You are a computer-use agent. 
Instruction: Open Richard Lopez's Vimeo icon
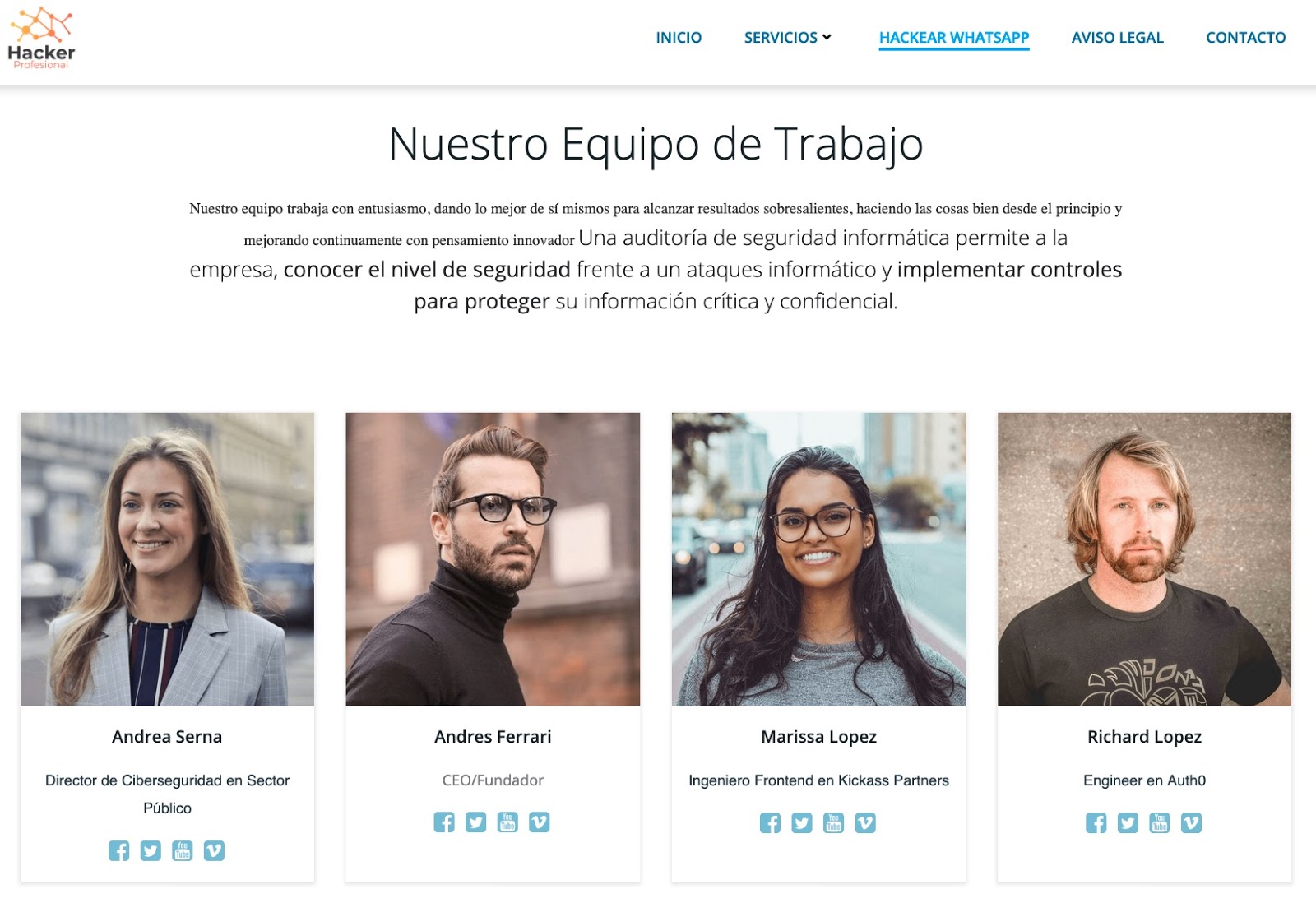click(x=1192, y=823)
